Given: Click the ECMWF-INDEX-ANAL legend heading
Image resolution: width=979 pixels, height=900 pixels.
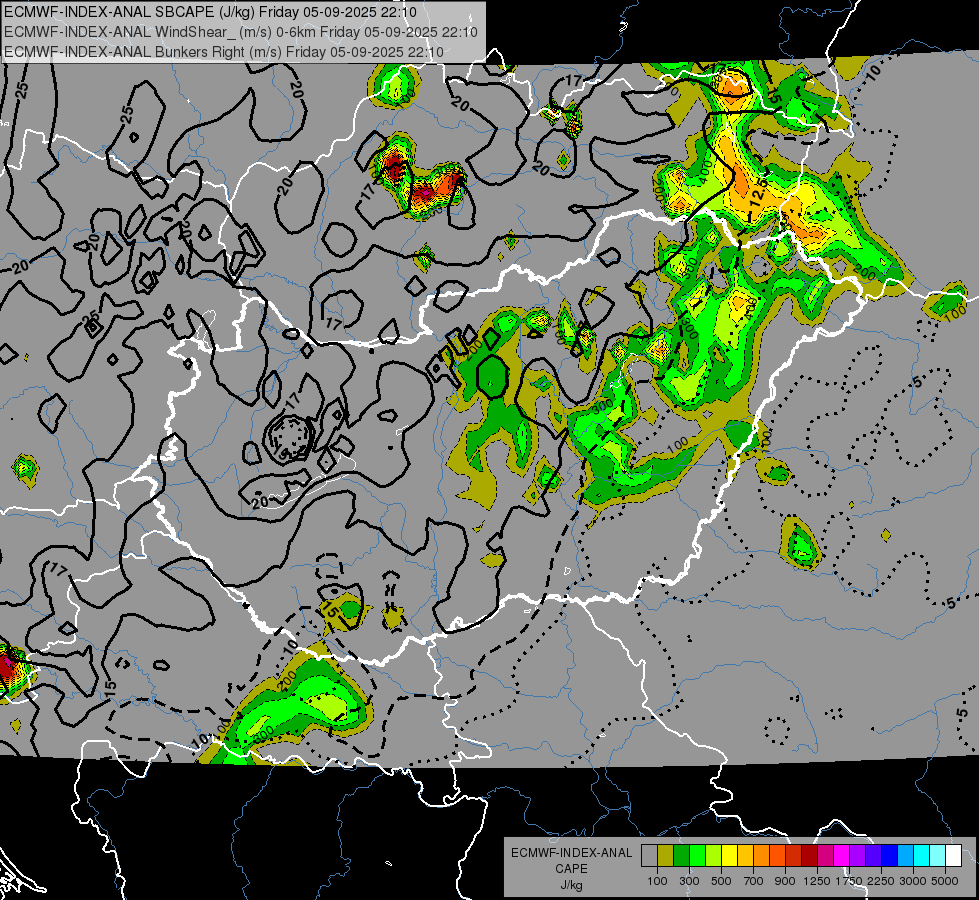Looking at the screenshot, I should coord(571,853).
